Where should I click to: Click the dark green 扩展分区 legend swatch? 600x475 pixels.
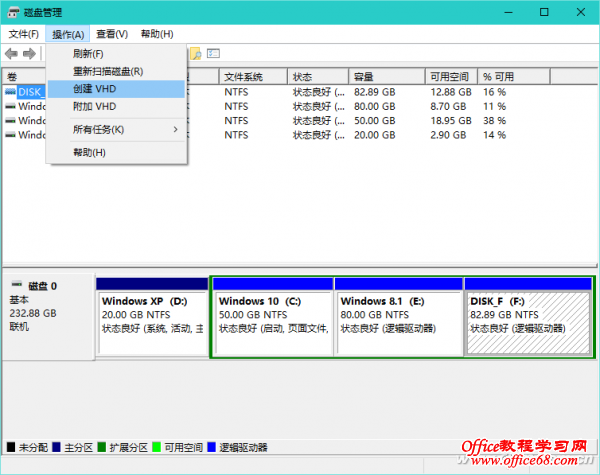pos(101,447)
